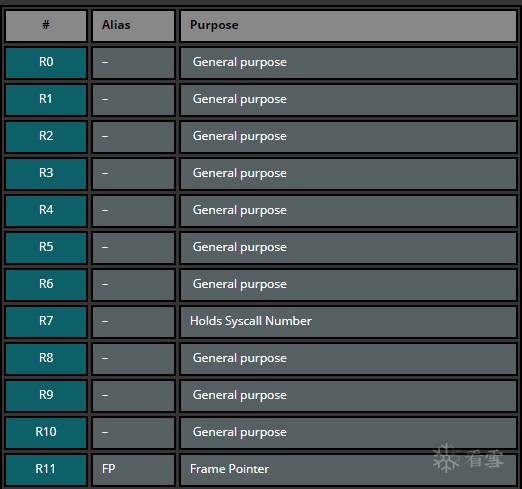
Task: Click the snowflake watermark logo
Action: pyautogui.click(x=446, y=458)
